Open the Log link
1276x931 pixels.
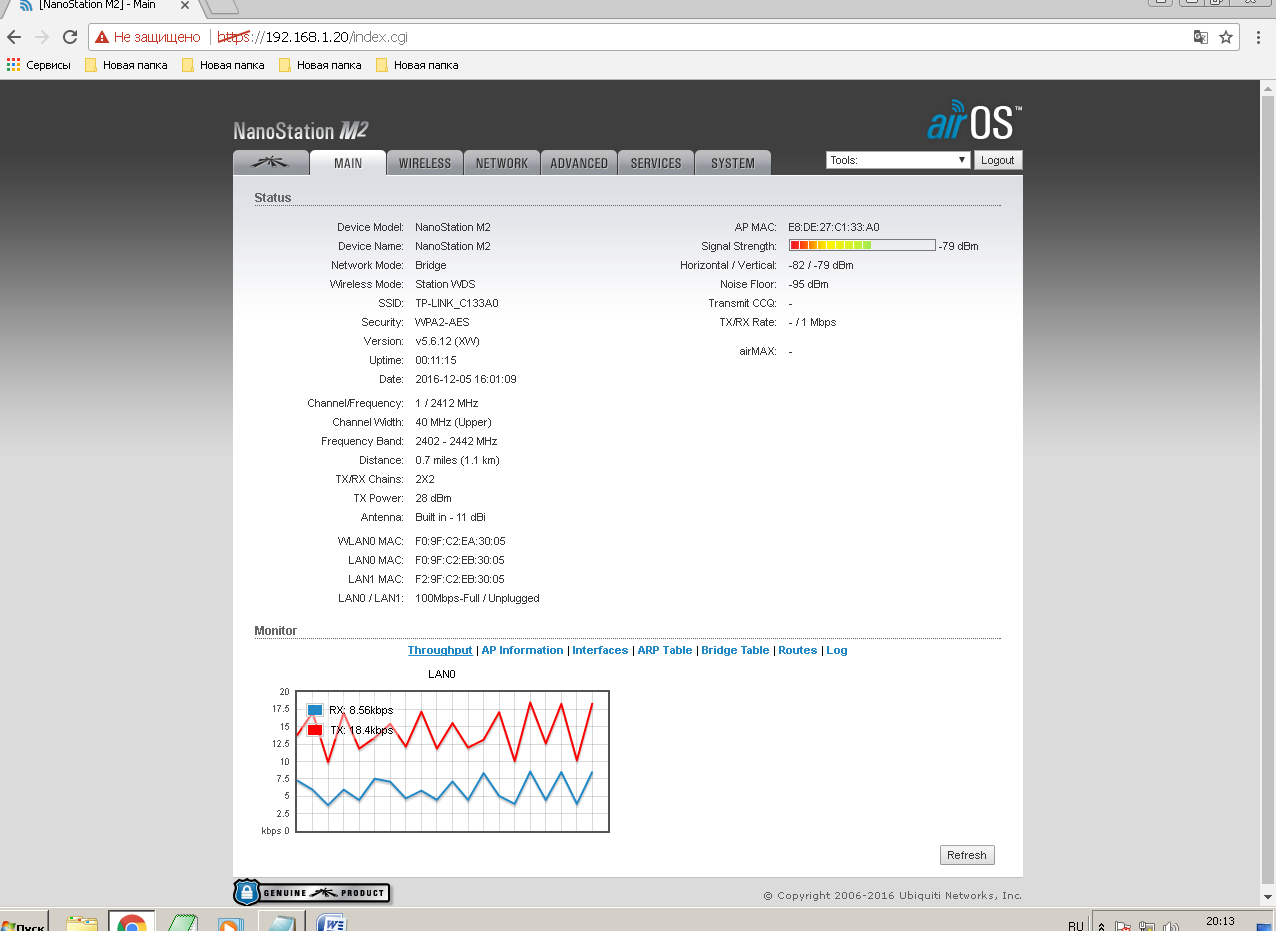tap(837, 650)
